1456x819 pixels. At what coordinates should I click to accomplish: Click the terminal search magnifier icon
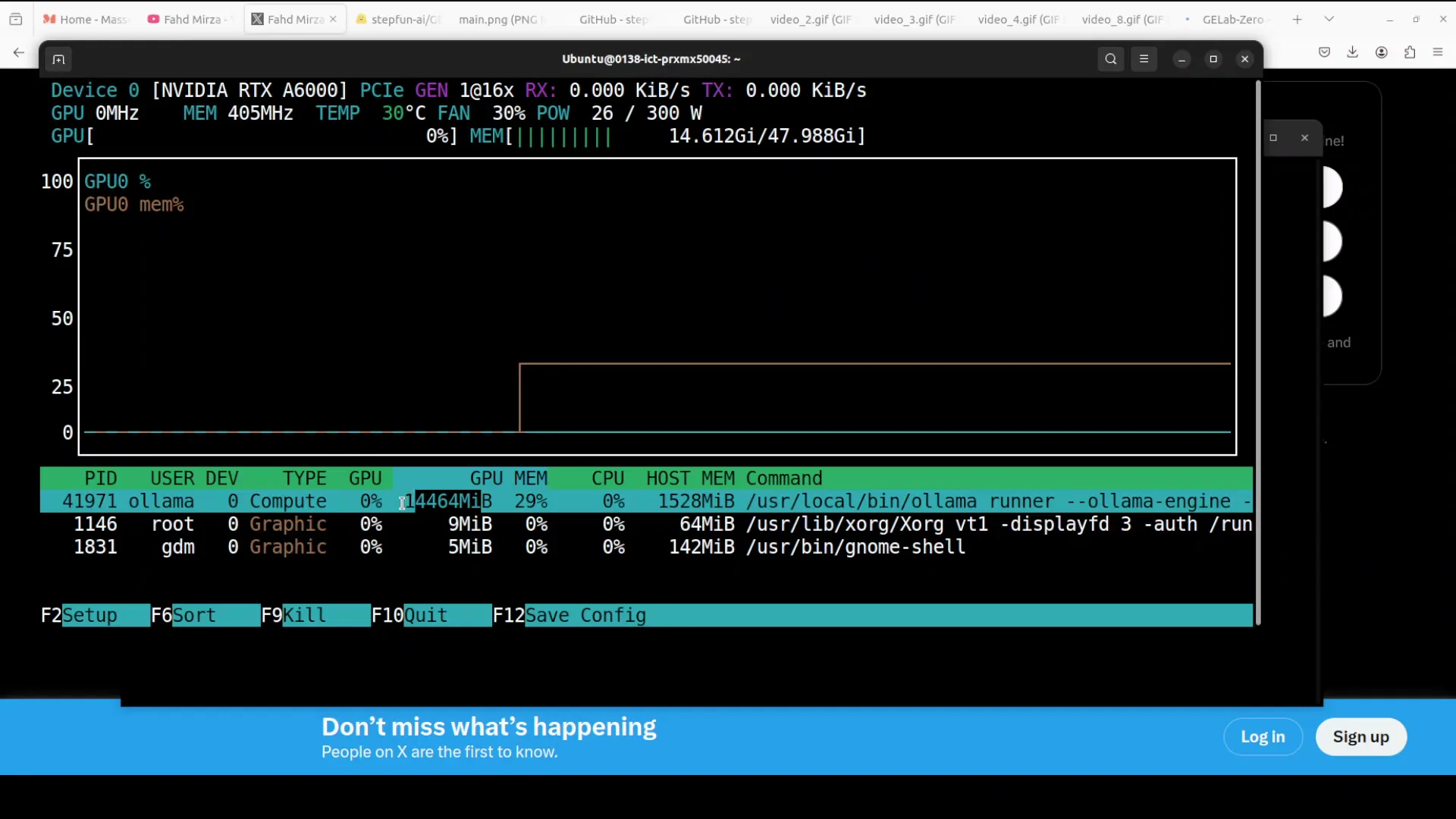[x=1110, y=59]
